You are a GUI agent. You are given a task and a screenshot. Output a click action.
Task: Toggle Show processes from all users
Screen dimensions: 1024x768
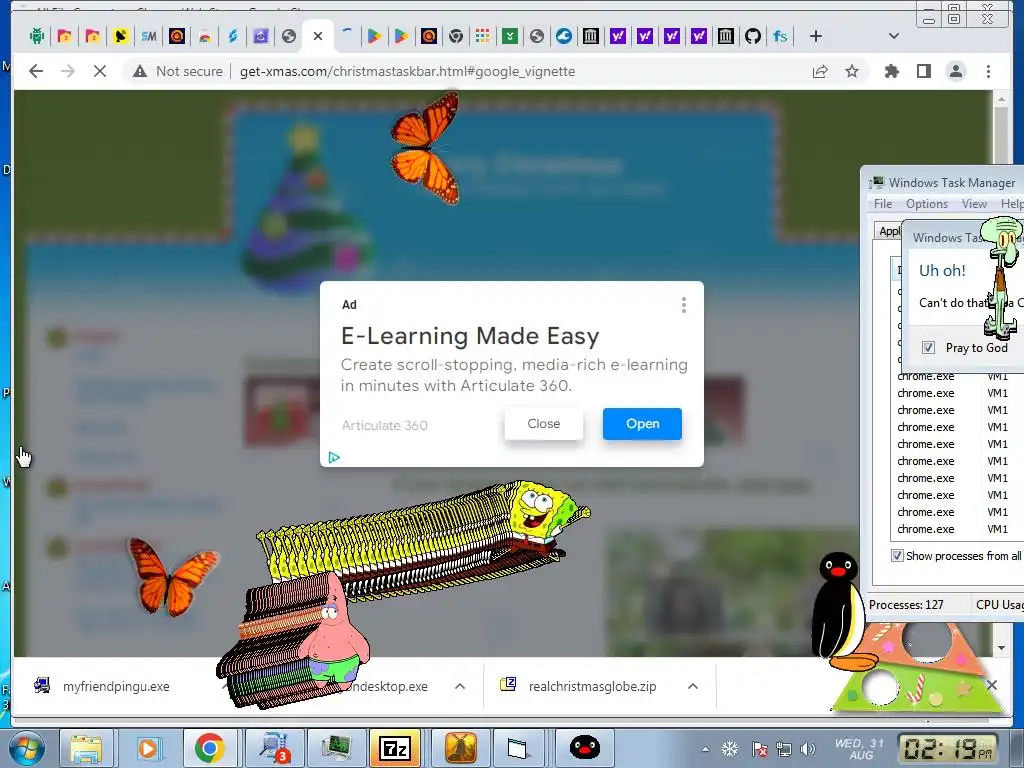[x=897, y=556]
